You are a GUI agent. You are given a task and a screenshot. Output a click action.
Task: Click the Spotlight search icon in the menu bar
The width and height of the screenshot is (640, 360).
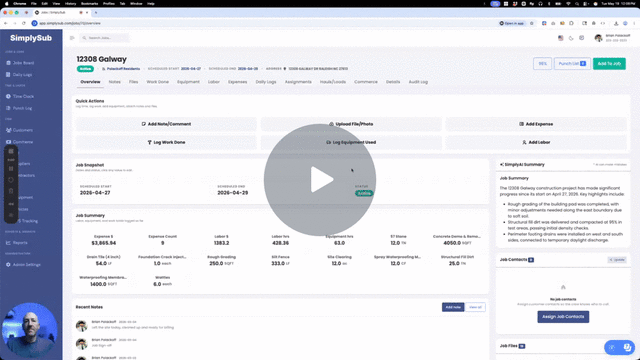577,3
